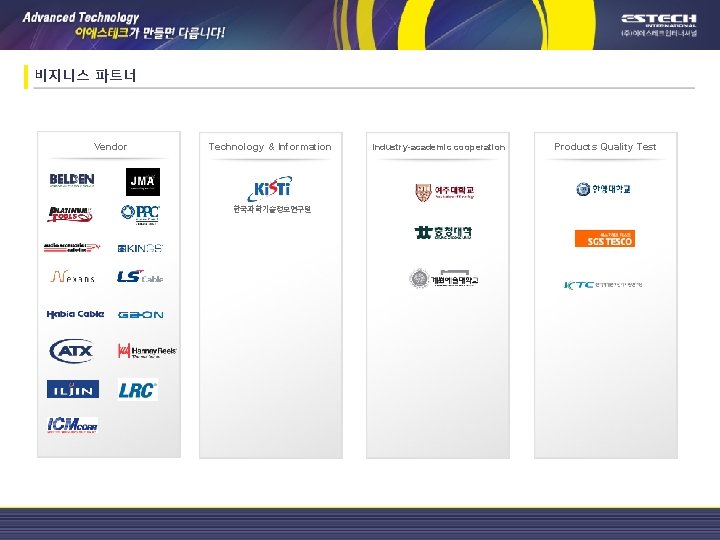Image resolution: width=720 pixels, height=540 pixels.
Task: Click the JMA black logo
Action: 143,182
